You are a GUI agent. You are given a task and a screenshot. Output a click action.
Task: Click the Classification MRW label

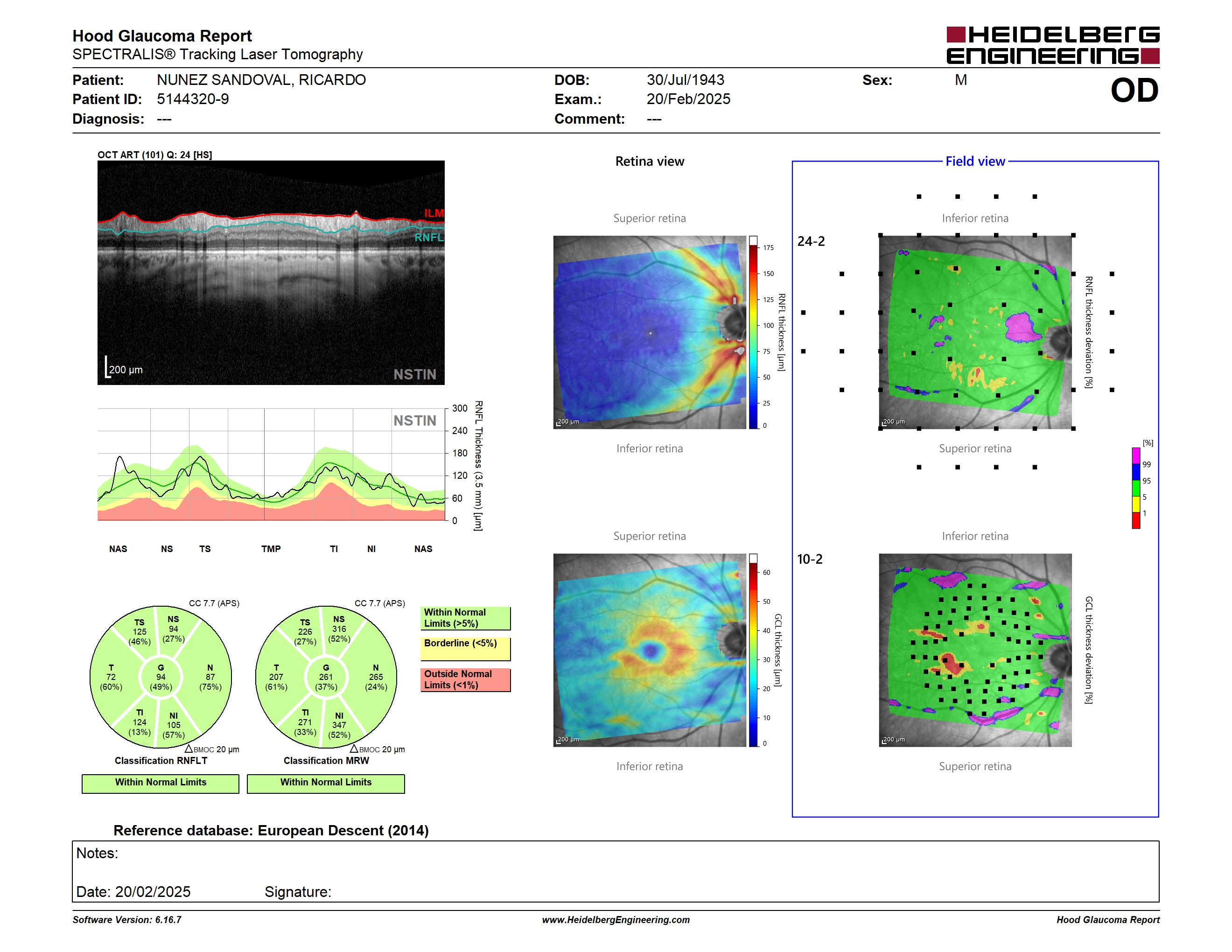pyautogui.click(x=326, y=761)
